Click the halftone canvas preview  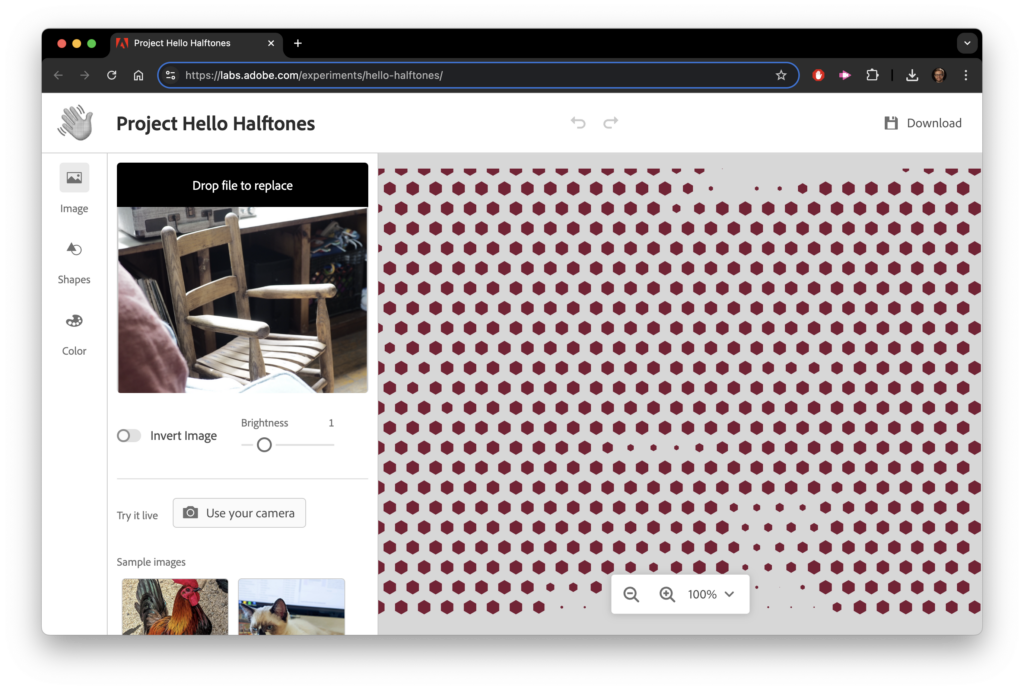[x=680, y=394]
